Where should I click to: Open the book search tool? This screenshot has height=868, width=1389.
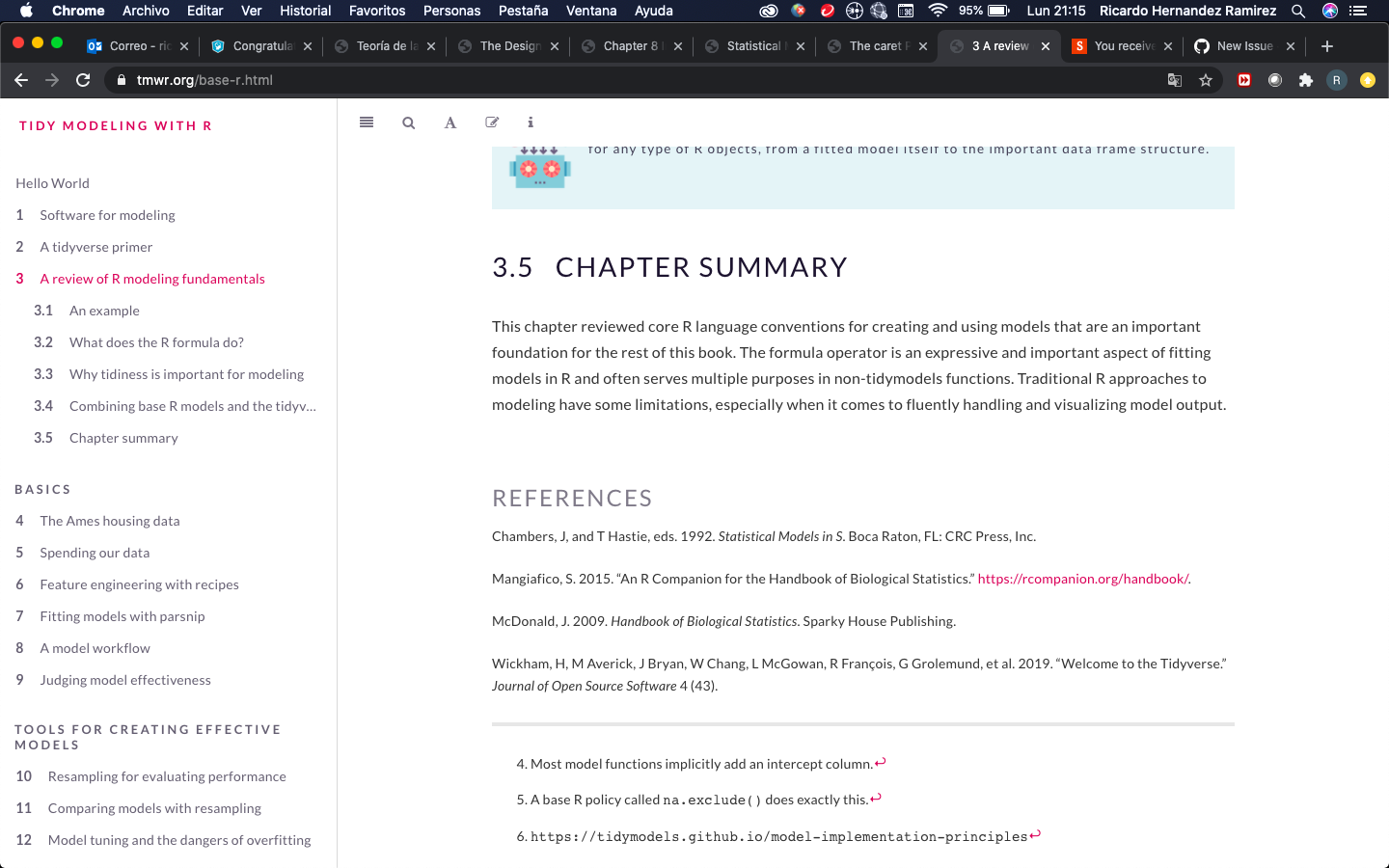(408, 122)
